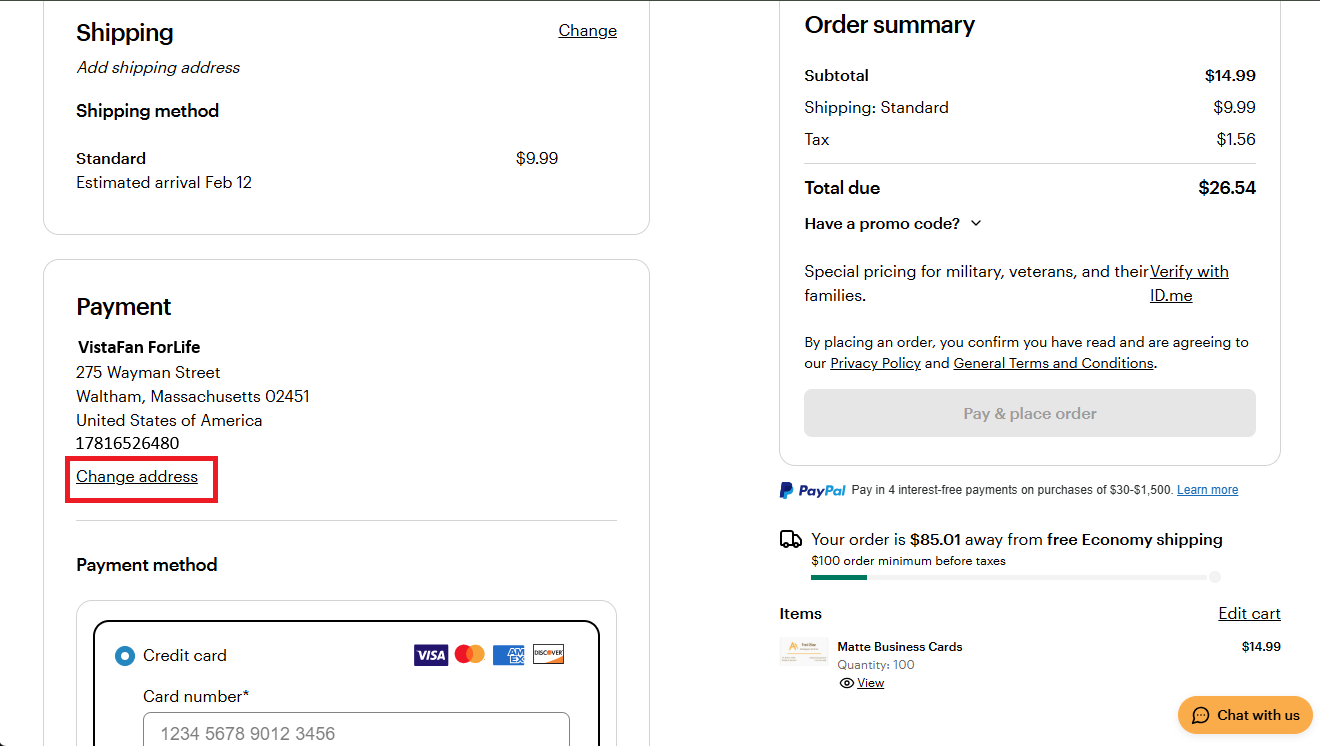
Task: Click the Discover card logo
Action: pyautogui.click(x=548, y=655)
